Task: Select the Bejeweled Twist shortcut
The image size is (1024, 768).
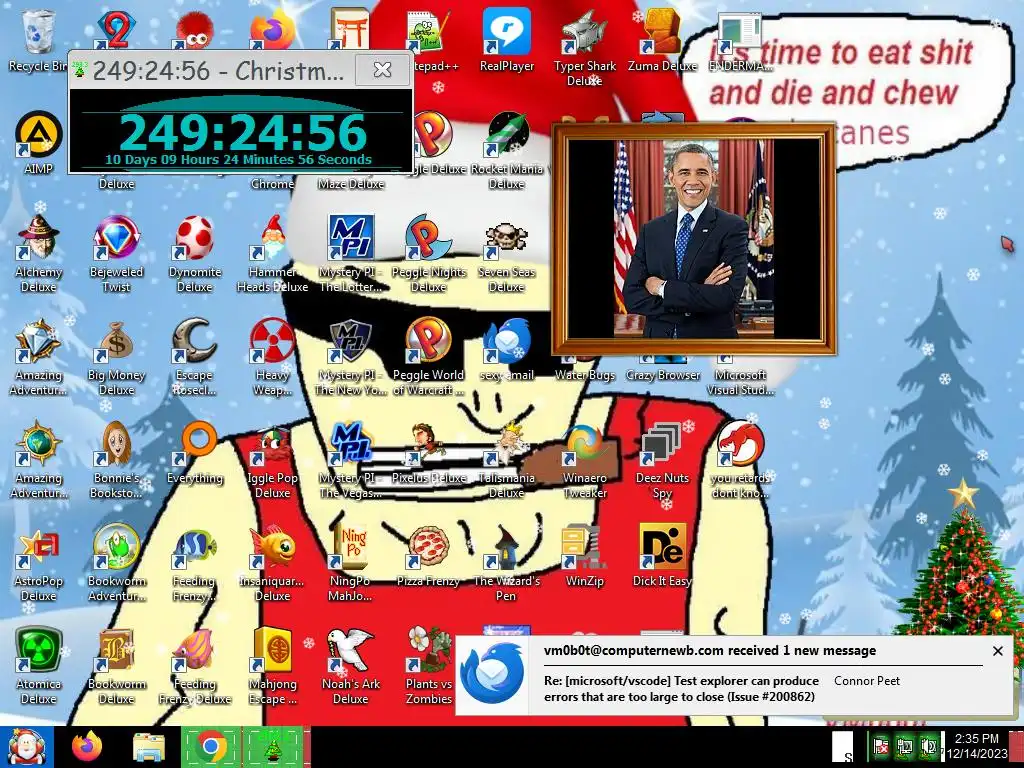Action: pyautogui.click(x=116, y=255)
